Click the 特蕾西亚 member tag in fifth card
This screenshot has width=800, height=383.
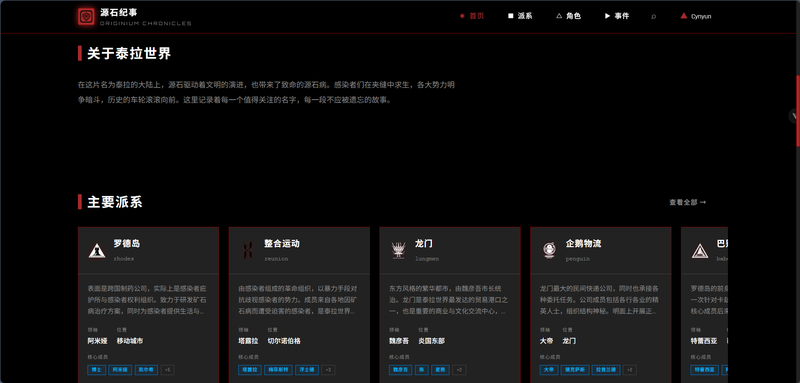click(705, 370)
